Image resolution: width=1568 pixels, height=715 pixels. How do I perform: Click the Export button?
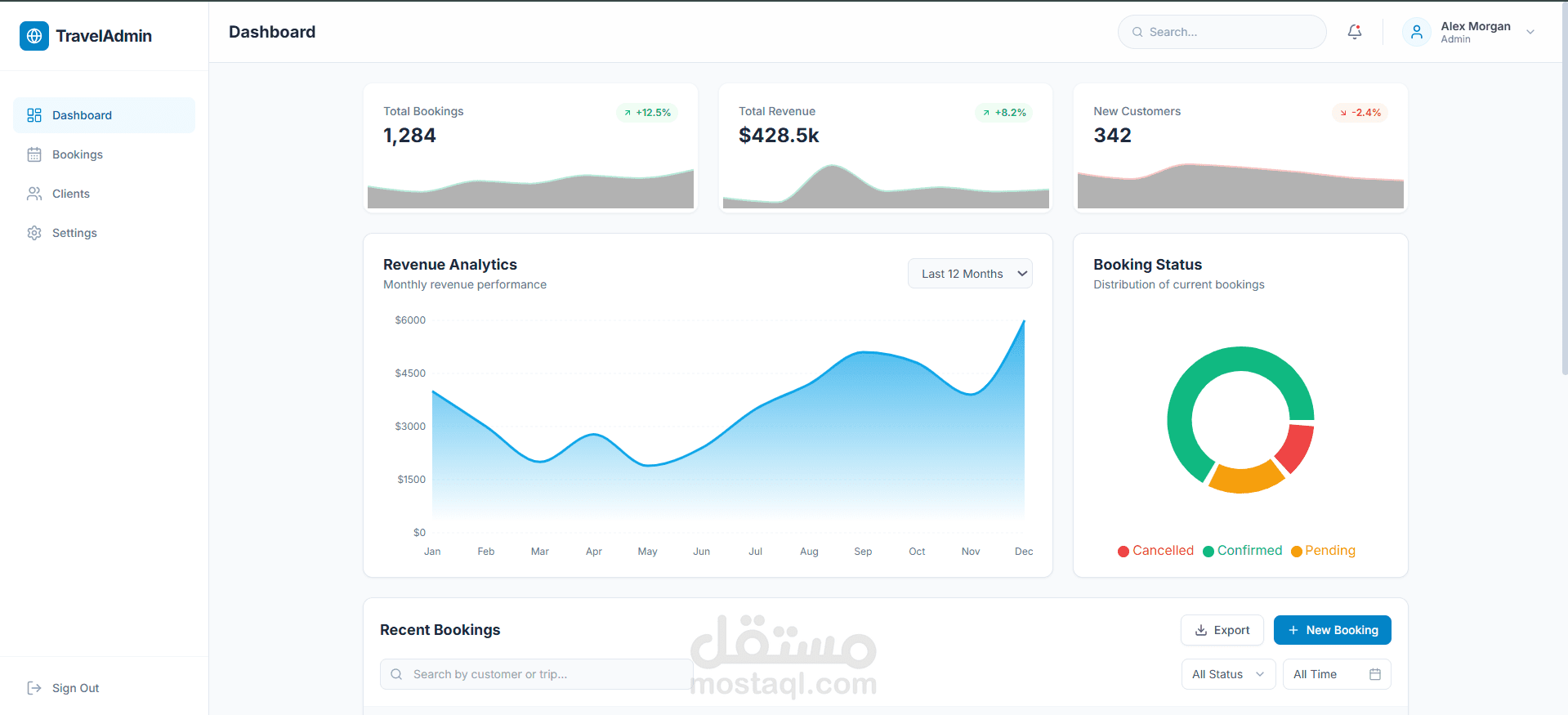pos(1222,630)
